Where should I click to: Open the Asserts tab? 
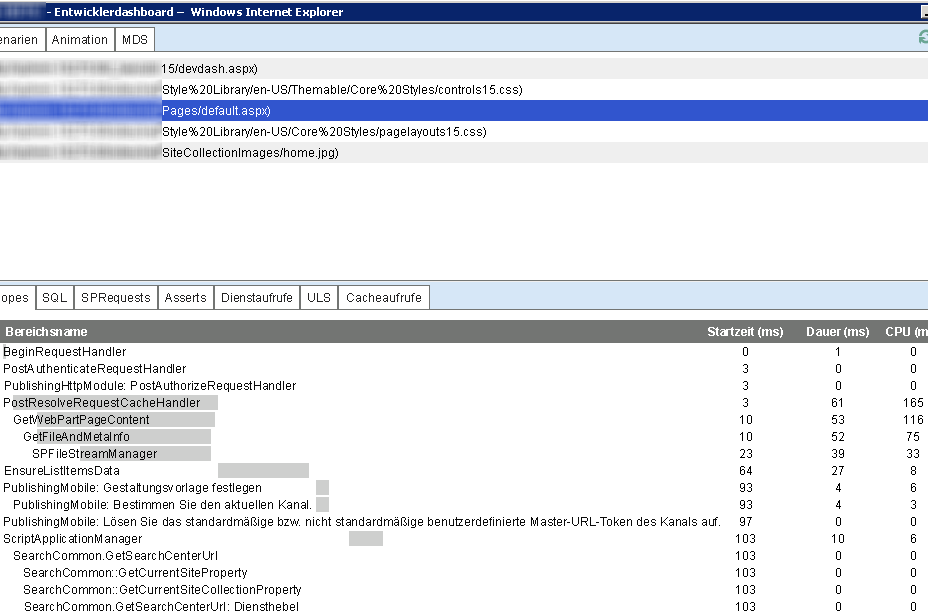pos(185,297)
